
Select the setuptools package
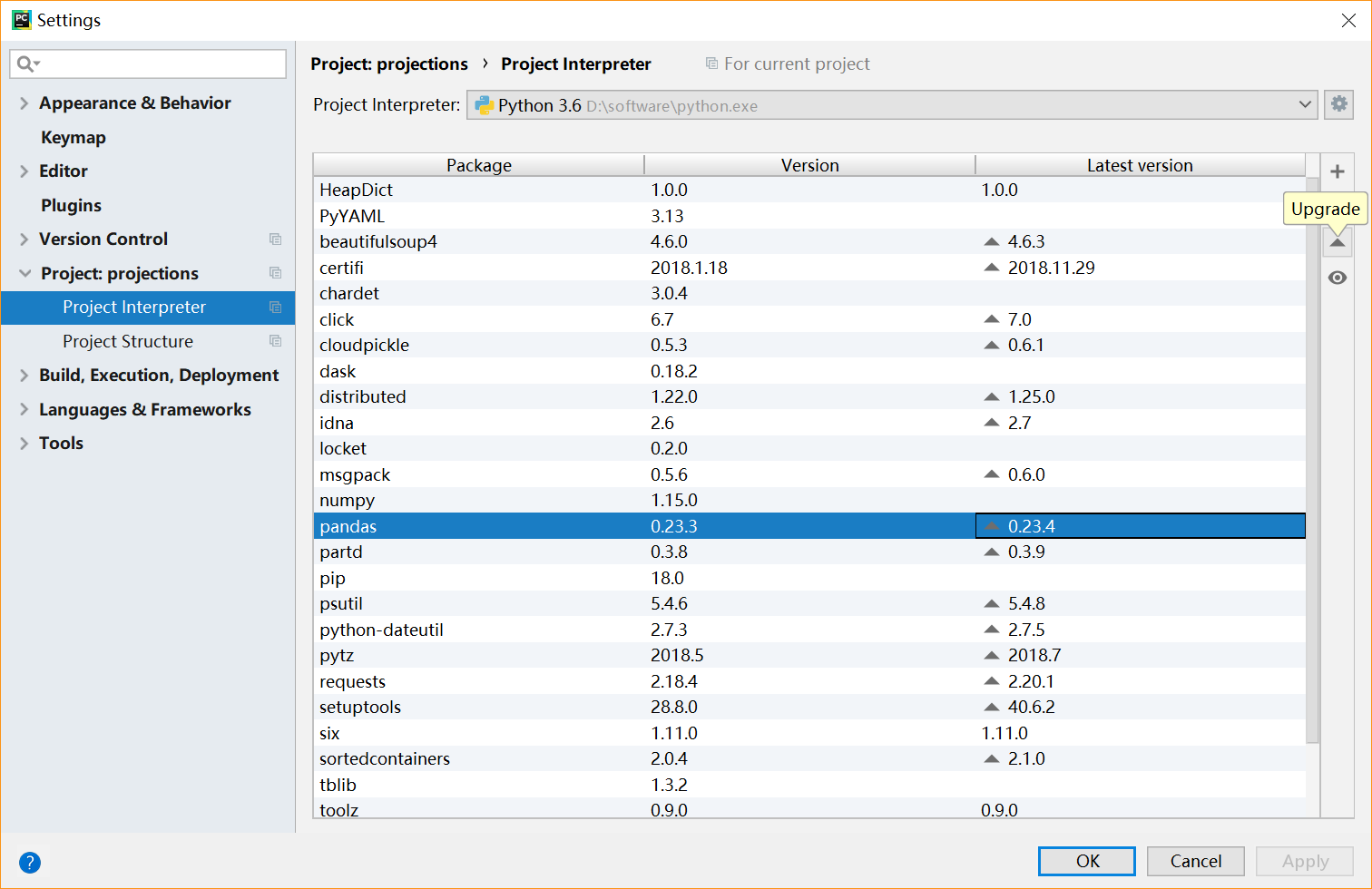(x=809, y=707)
